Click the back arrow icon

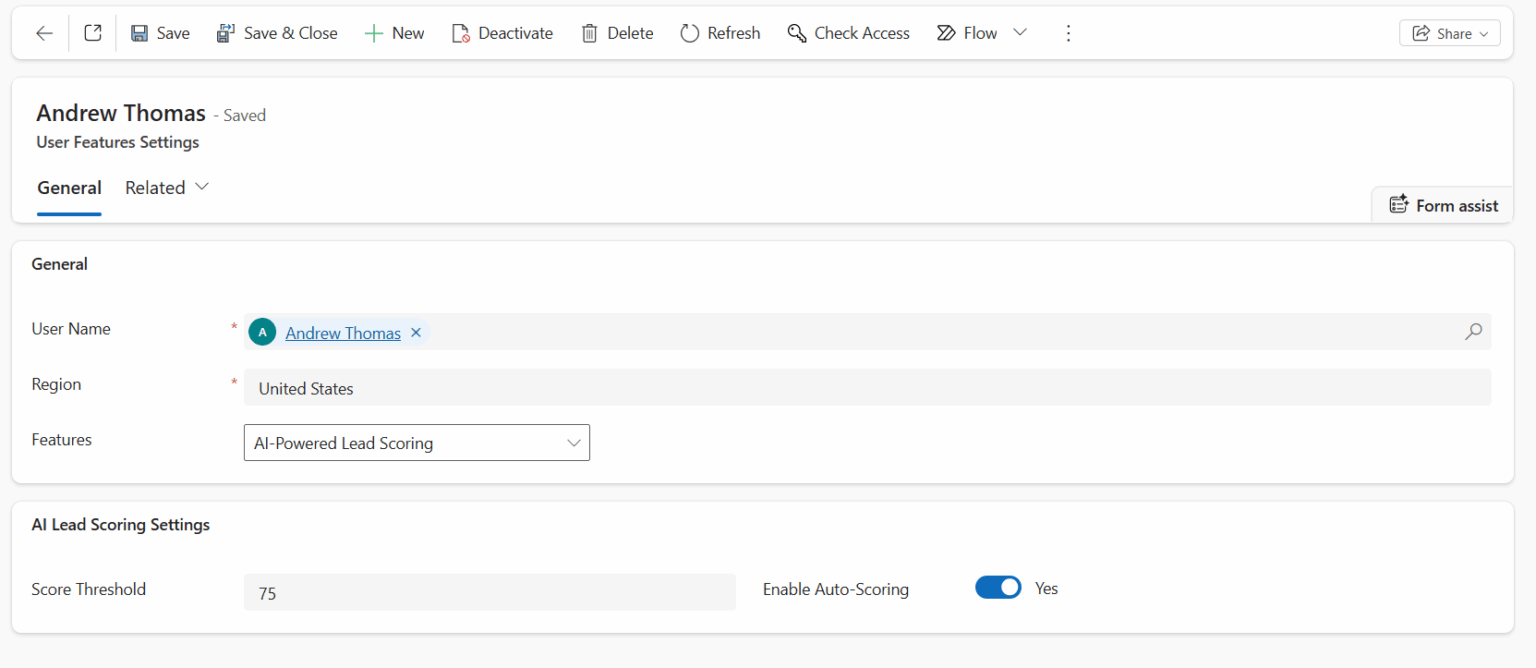(x=44, y=33)
